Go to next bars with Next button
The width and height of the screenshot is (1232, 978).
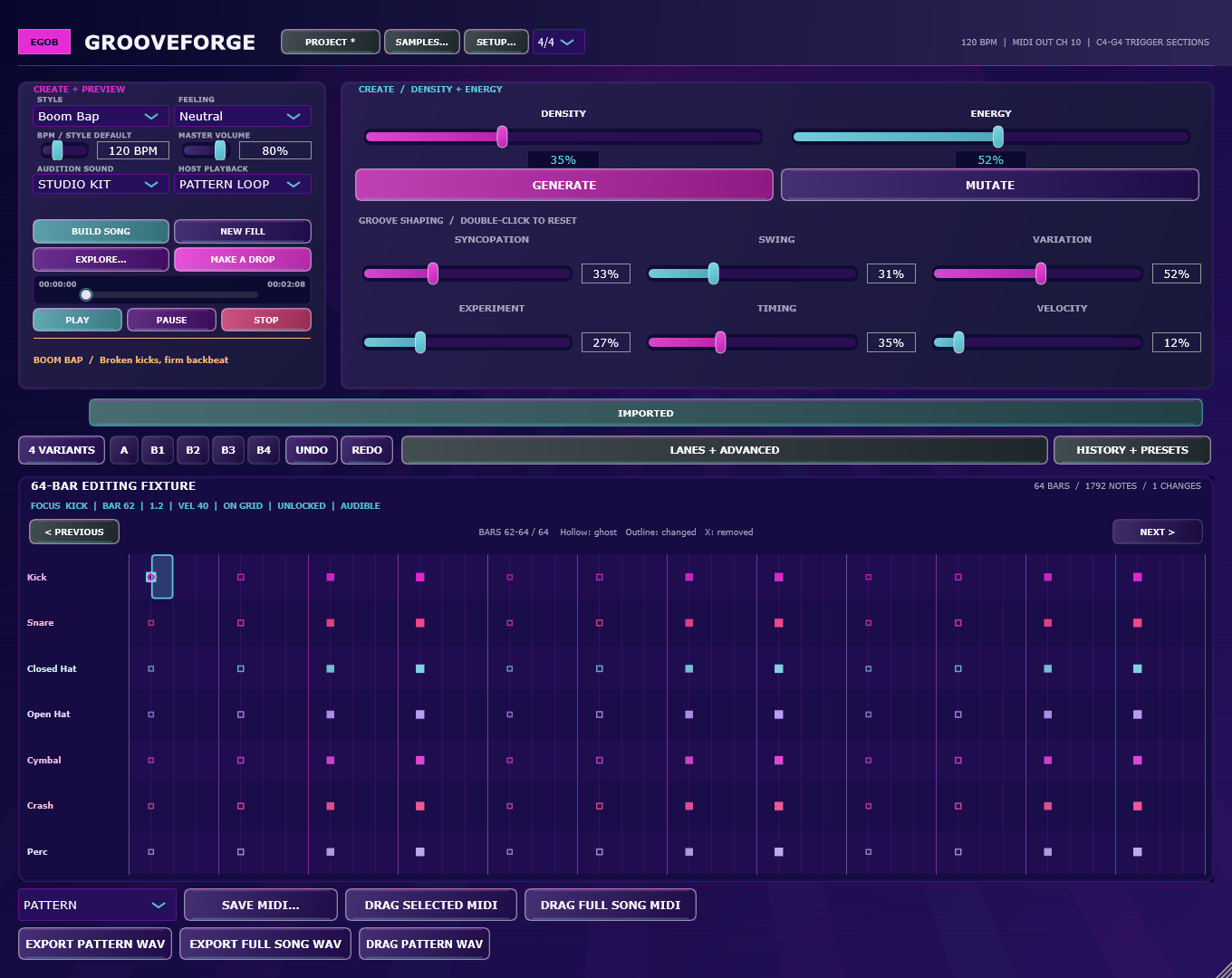1158,532
